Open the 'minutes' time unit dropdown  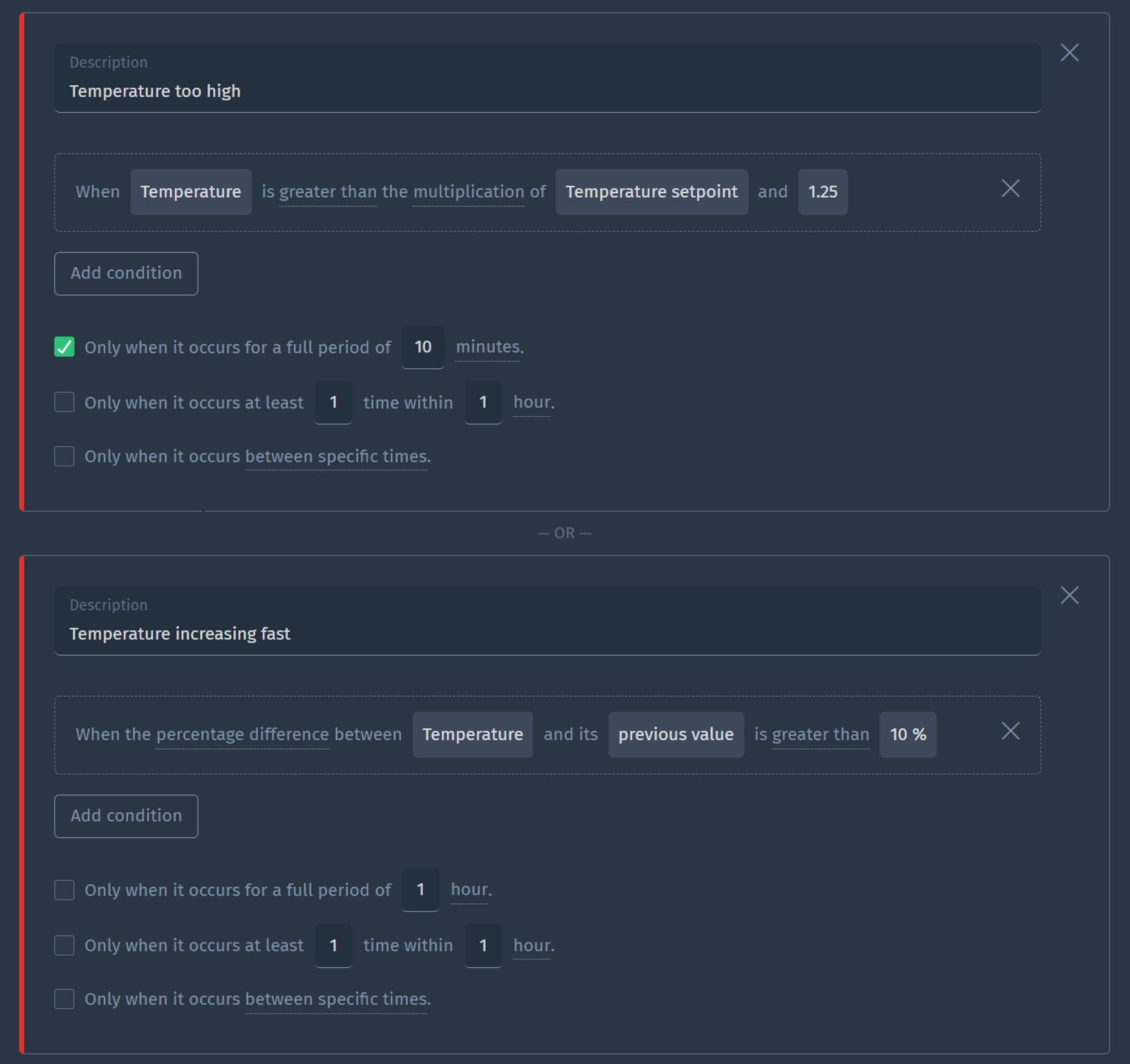coord(488,347)
